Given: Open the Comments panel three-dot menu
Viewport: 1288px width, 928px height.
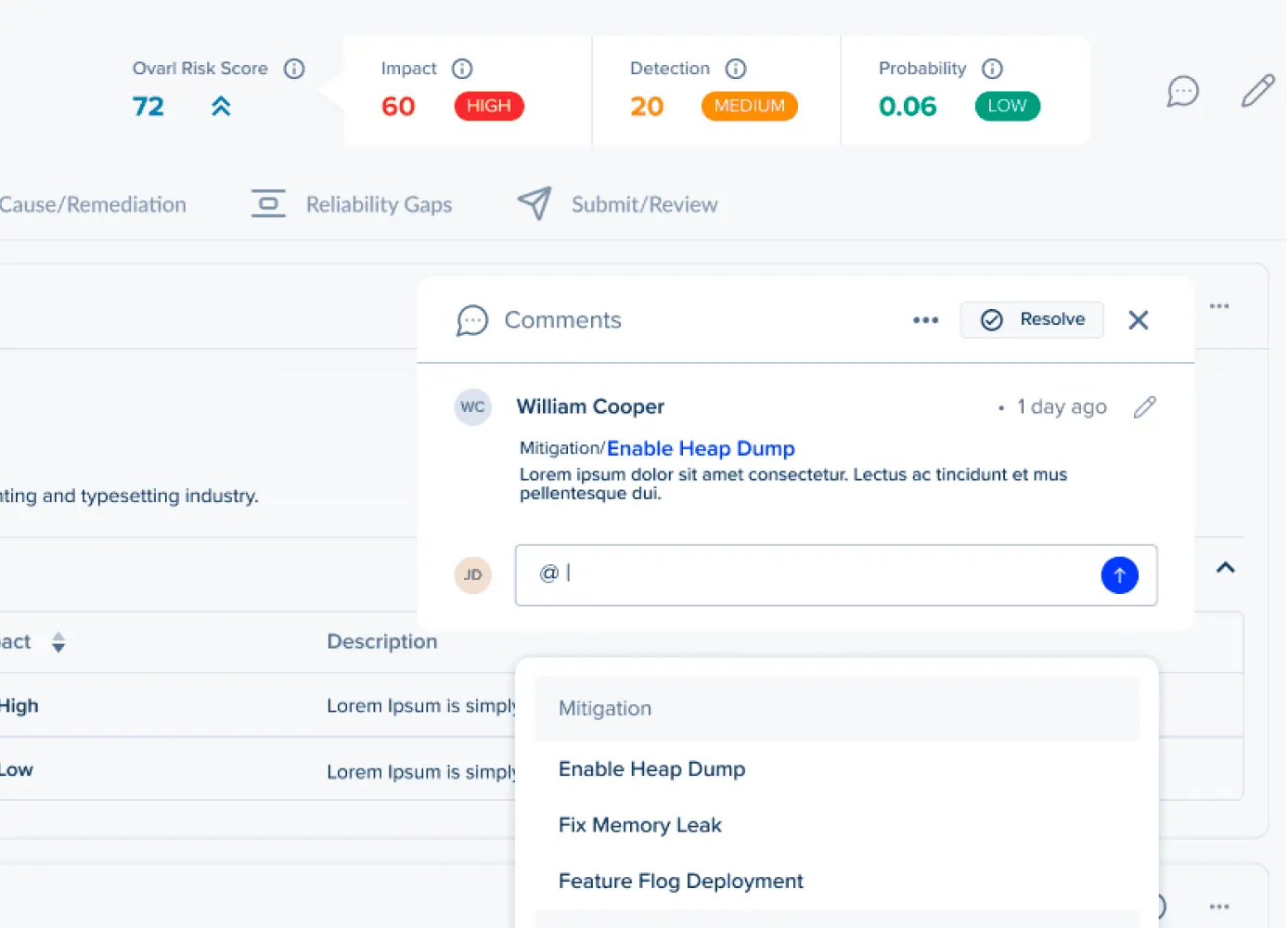Looking at the screenshot, I should [925, 320].
